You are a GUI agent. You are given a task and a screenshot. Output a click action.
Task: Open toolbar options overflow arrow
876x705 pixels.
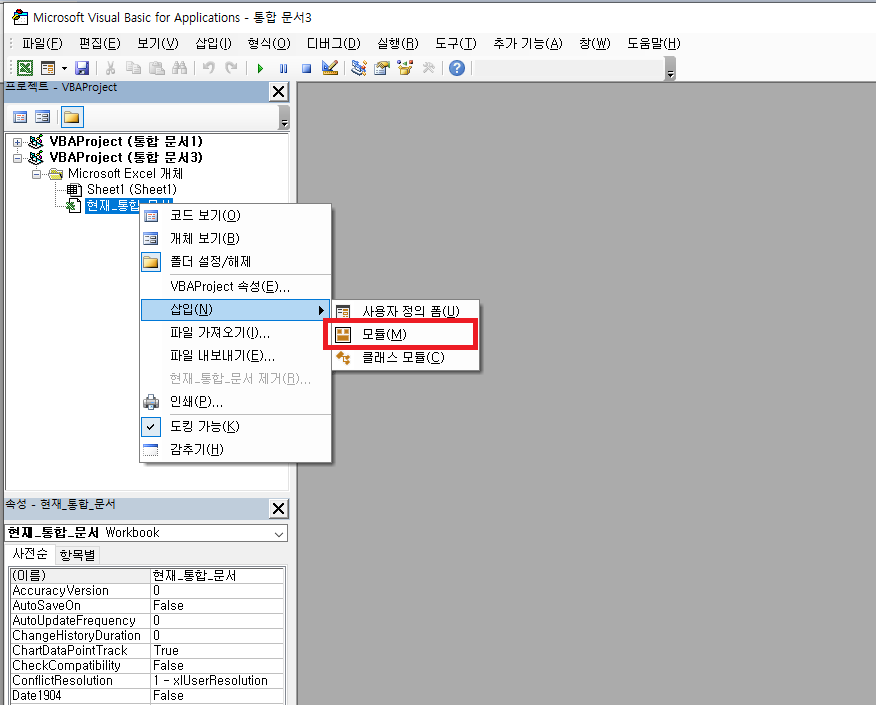[x=670, y=69]
